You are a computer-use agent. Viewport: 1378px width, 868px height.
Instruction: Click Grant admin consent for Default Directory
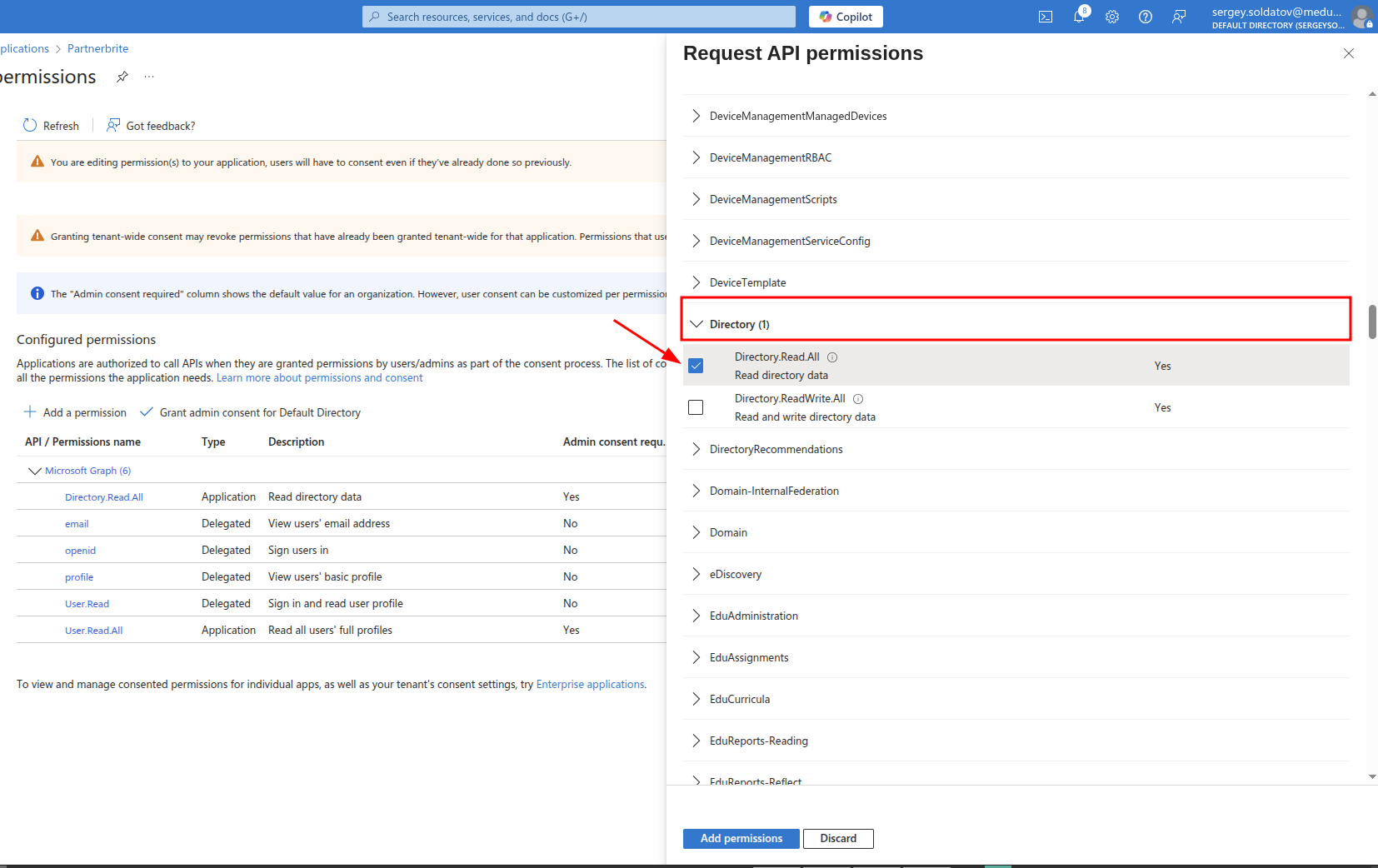point(250,412)
